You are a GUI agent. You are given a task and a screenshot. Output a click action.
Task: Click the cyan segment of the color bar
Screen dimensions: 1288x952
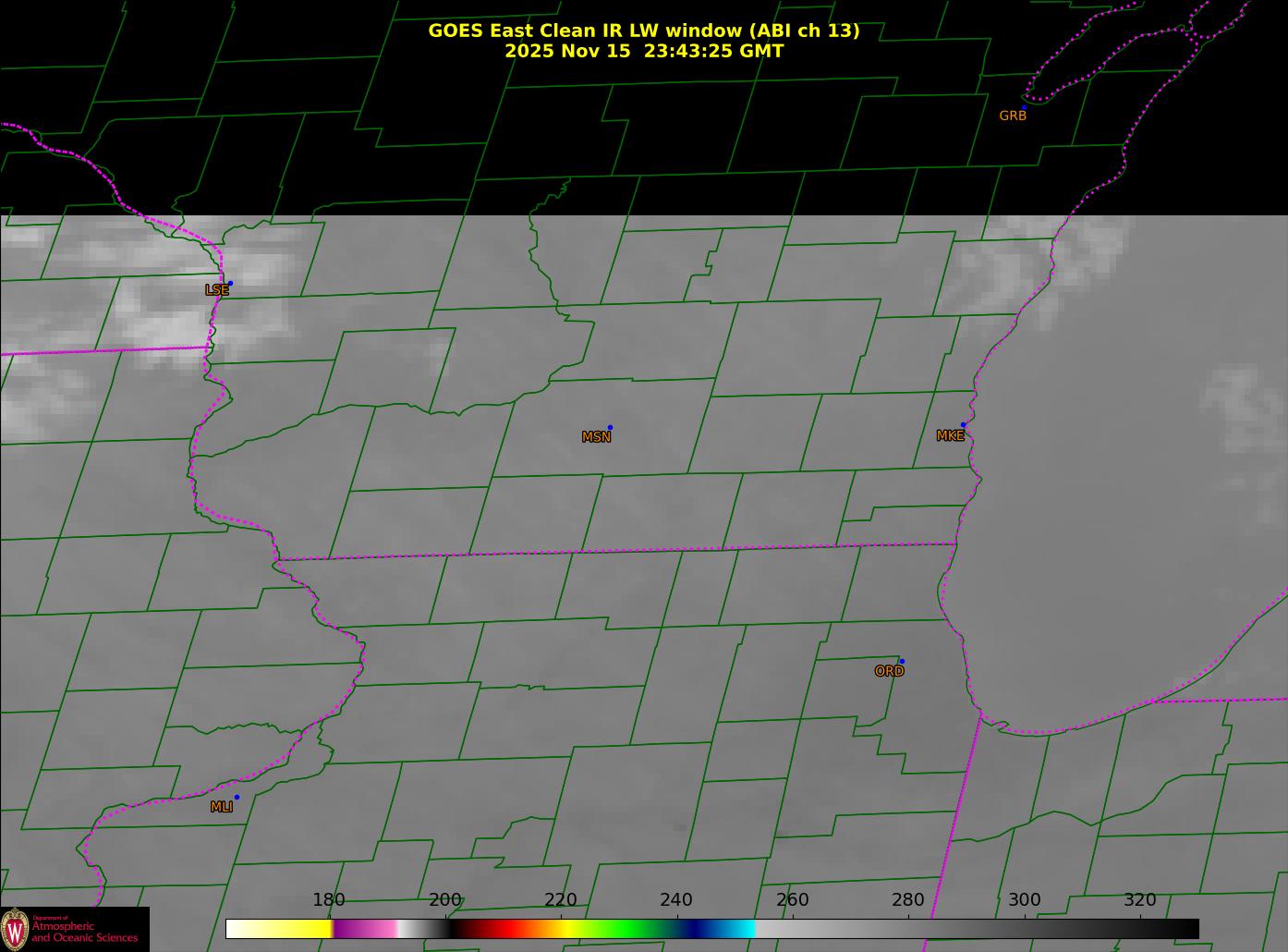739,928
